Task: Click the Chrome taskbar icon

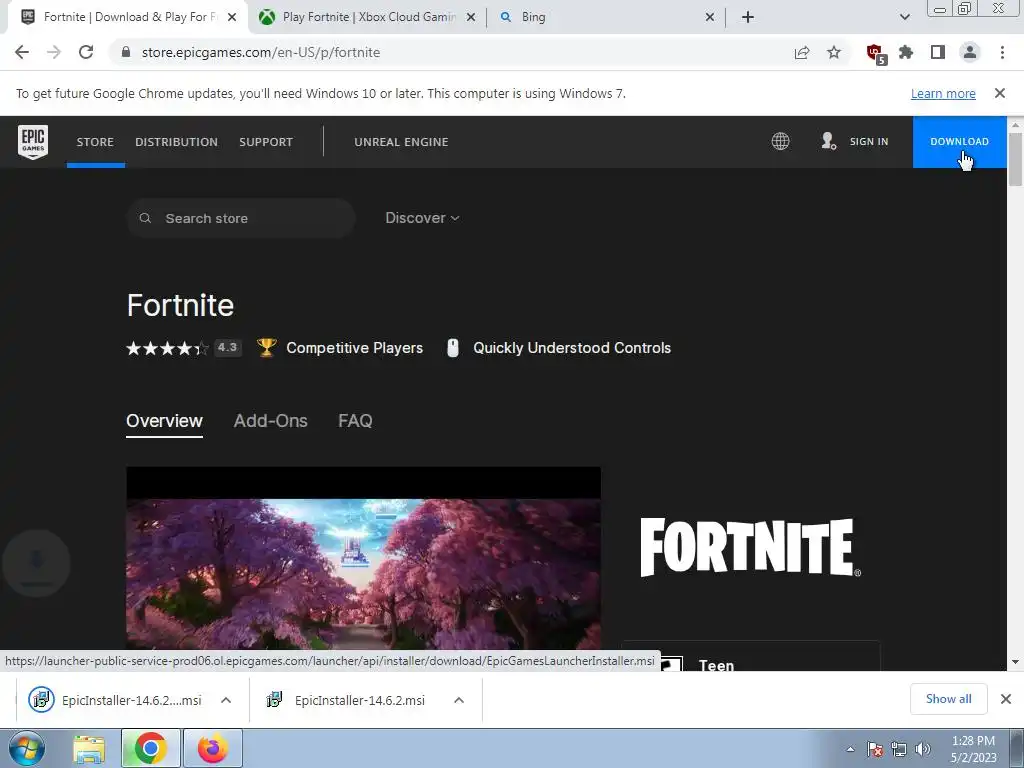Action: [x=150, y=748]
